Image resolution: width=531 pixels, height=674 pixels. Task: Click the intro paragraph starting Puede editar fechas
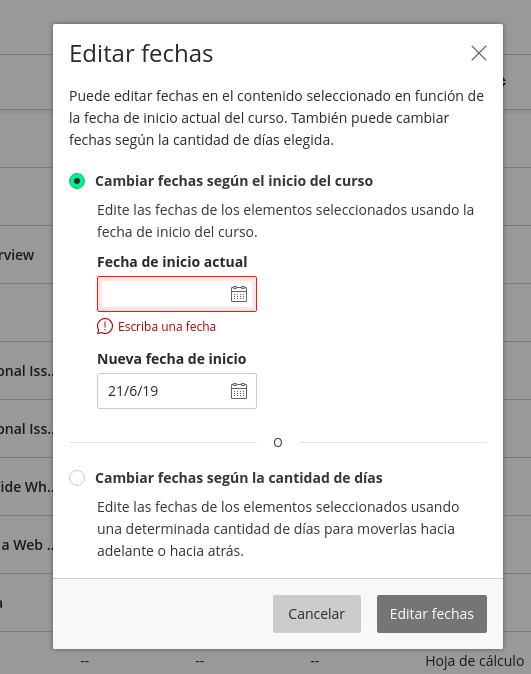tap(276, 118)
